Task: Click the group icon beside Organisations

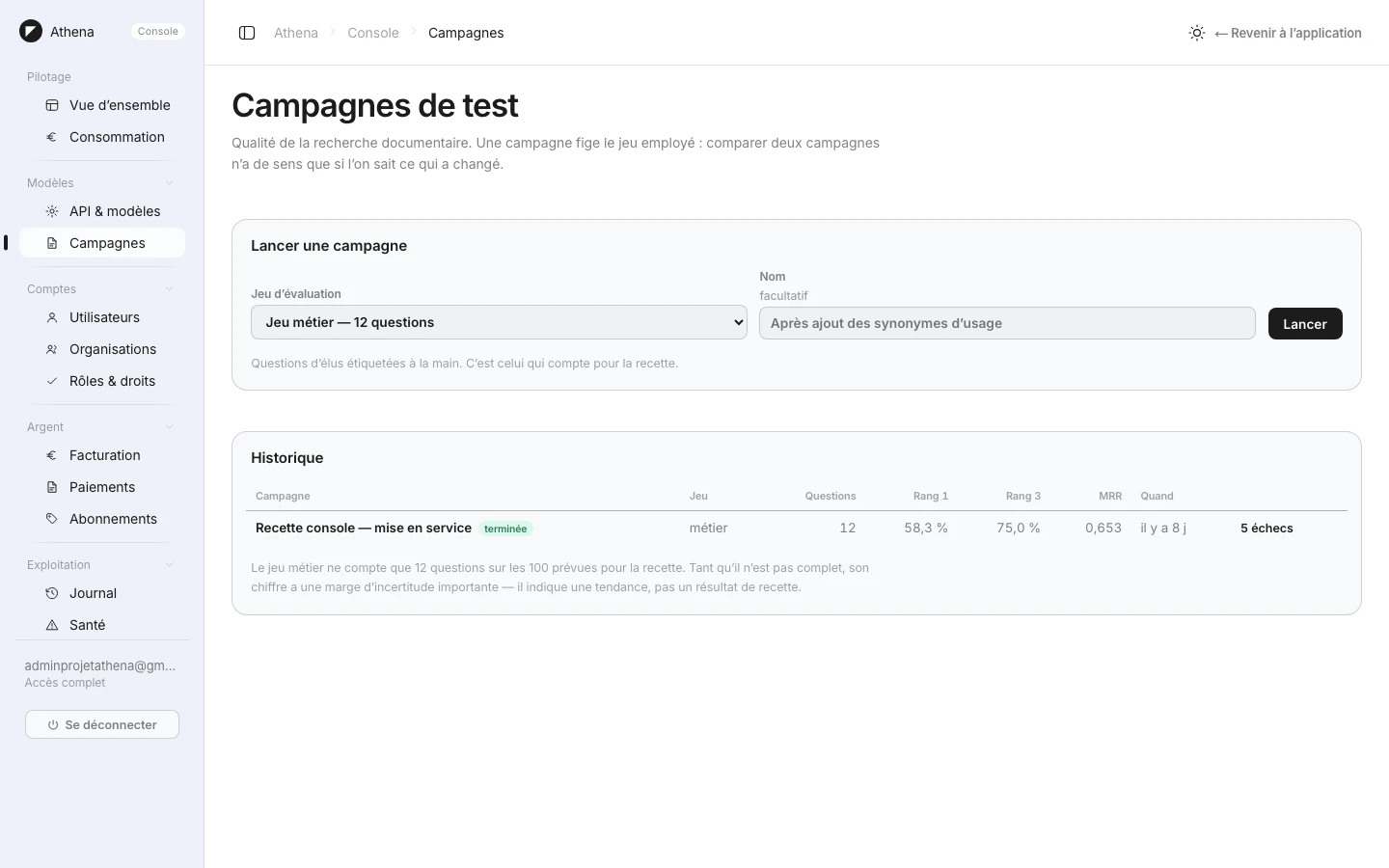Action: pyautogui.click(x=52, y=349)
